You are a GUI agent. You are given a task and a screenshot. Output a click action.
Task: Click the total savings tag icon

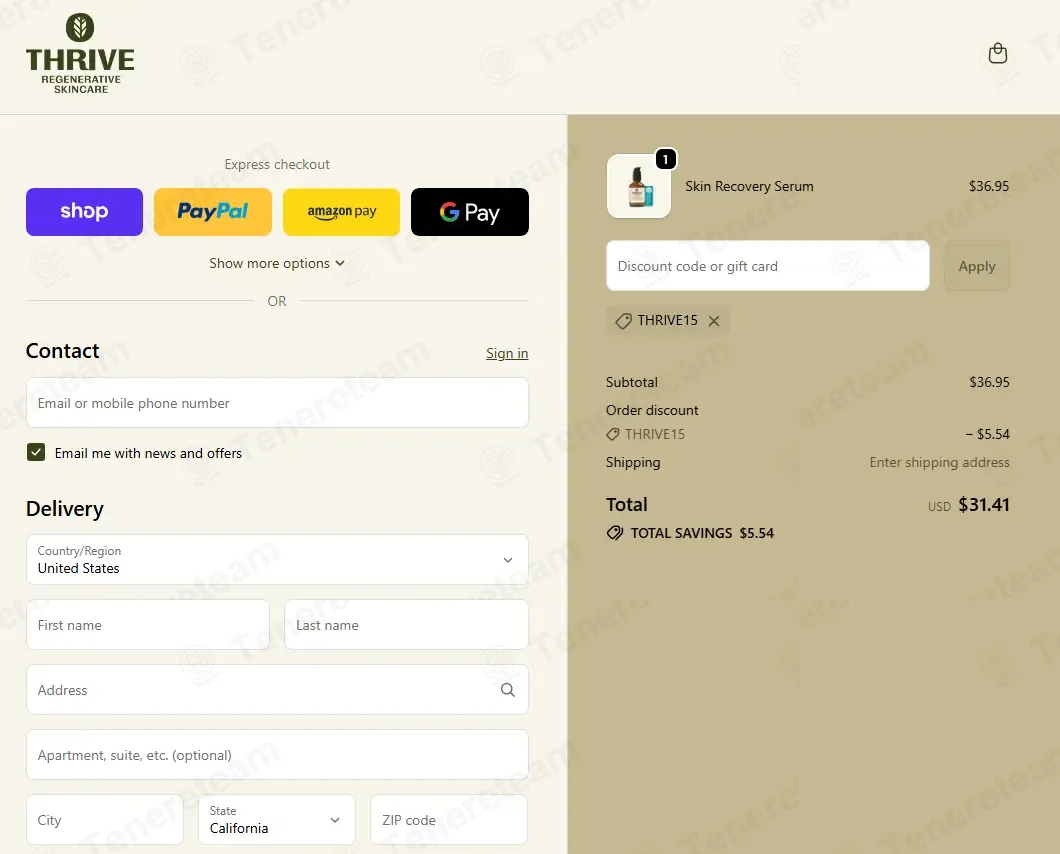(615, 533)
